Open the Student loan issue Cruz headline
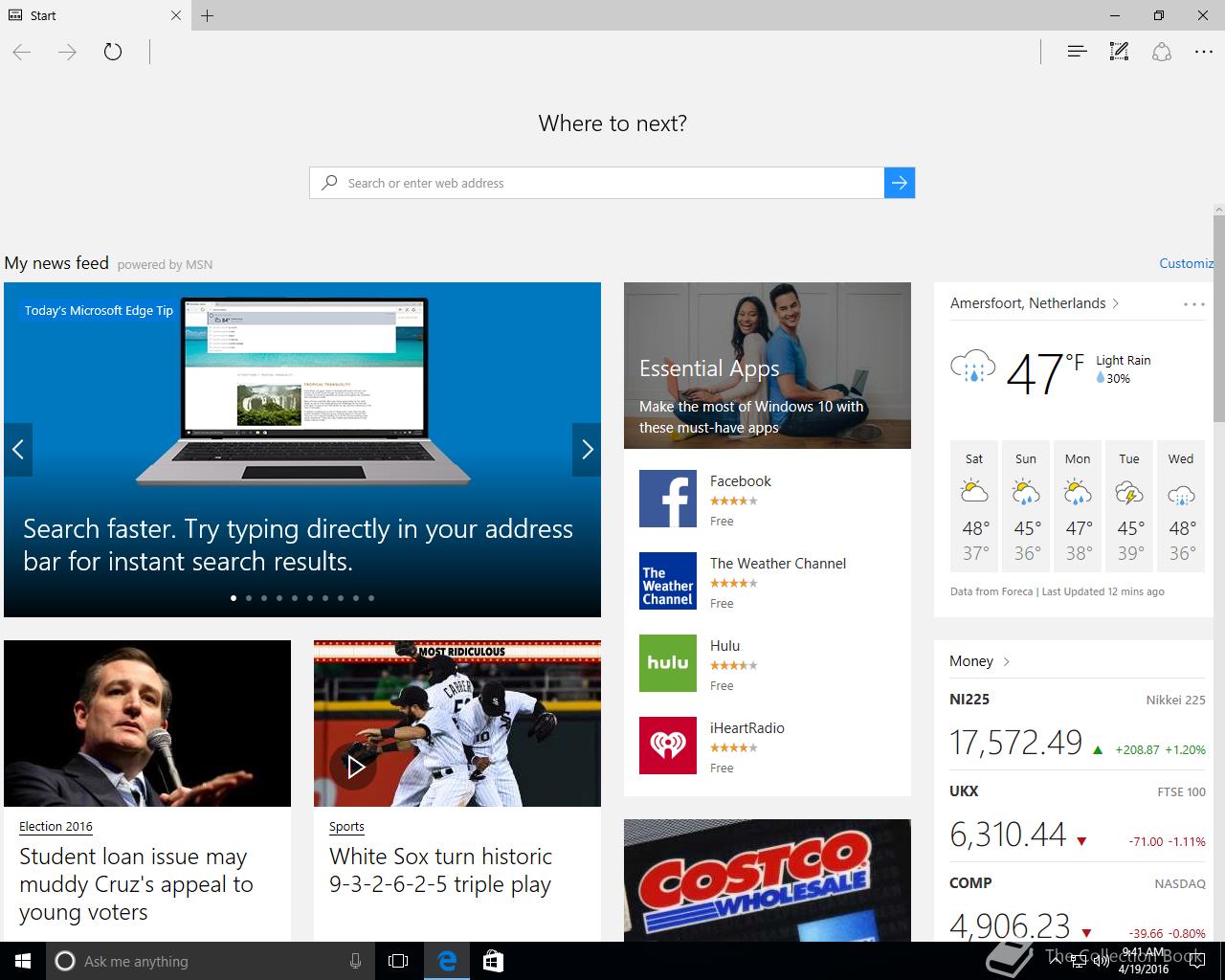1225x980 pixels. [x=136, y=884]
